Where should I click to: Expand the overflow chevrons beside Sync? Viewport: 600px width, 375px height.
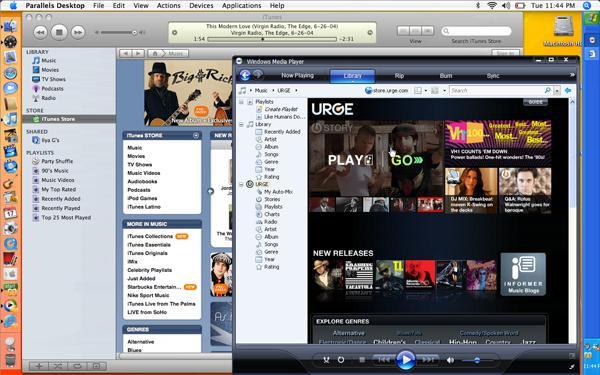coord(572,75)
